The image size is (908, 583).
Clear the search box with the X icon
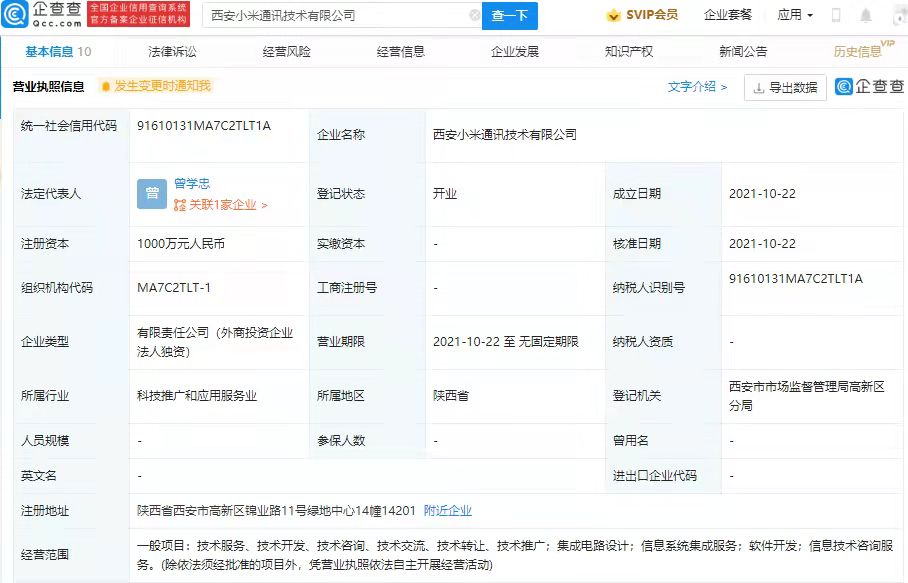tap(475, 15)
